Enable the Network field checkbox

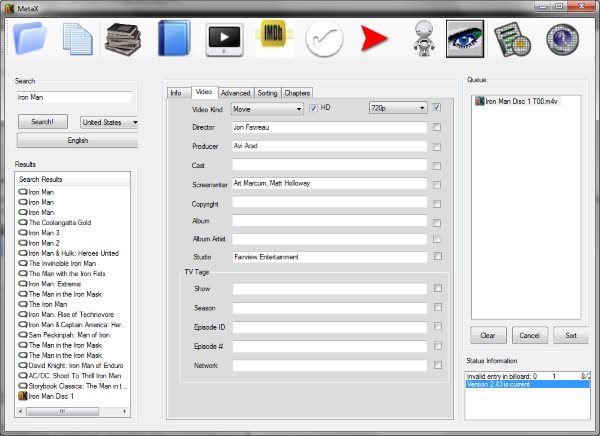[x=438, y=365]
